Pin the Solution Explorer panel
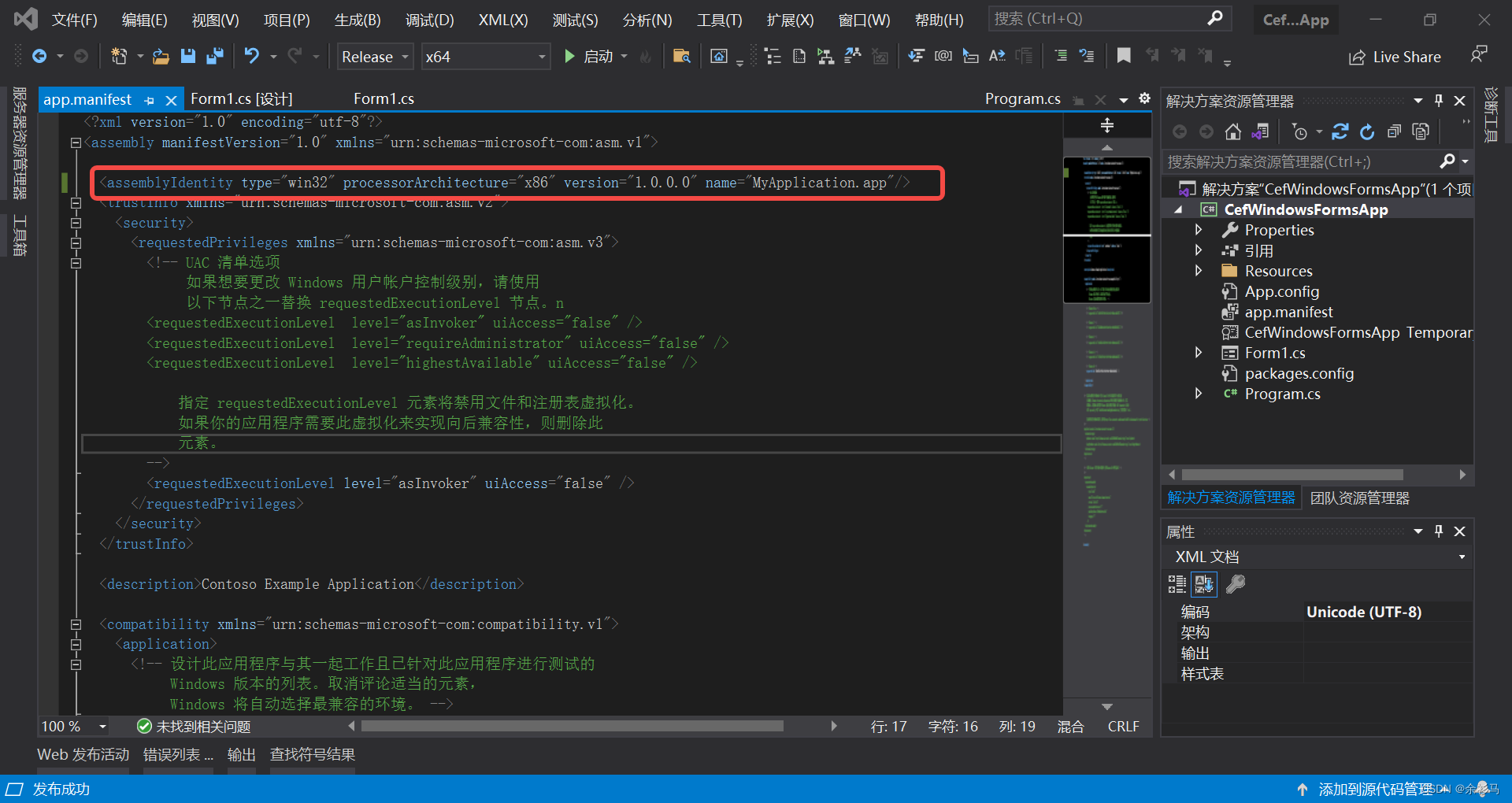This screenshot has height=803, width=1512. 1439,101
